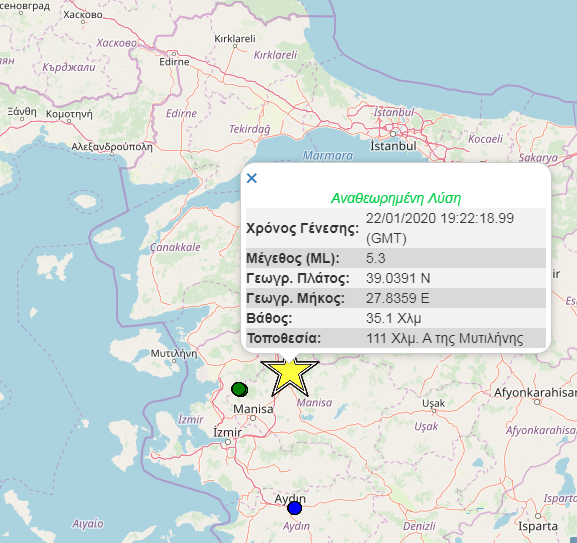Click the Αναθεωρημένη Λύση heading
Image resolution: width=577 pixels, height=543 pixels.
pos(396,198)
